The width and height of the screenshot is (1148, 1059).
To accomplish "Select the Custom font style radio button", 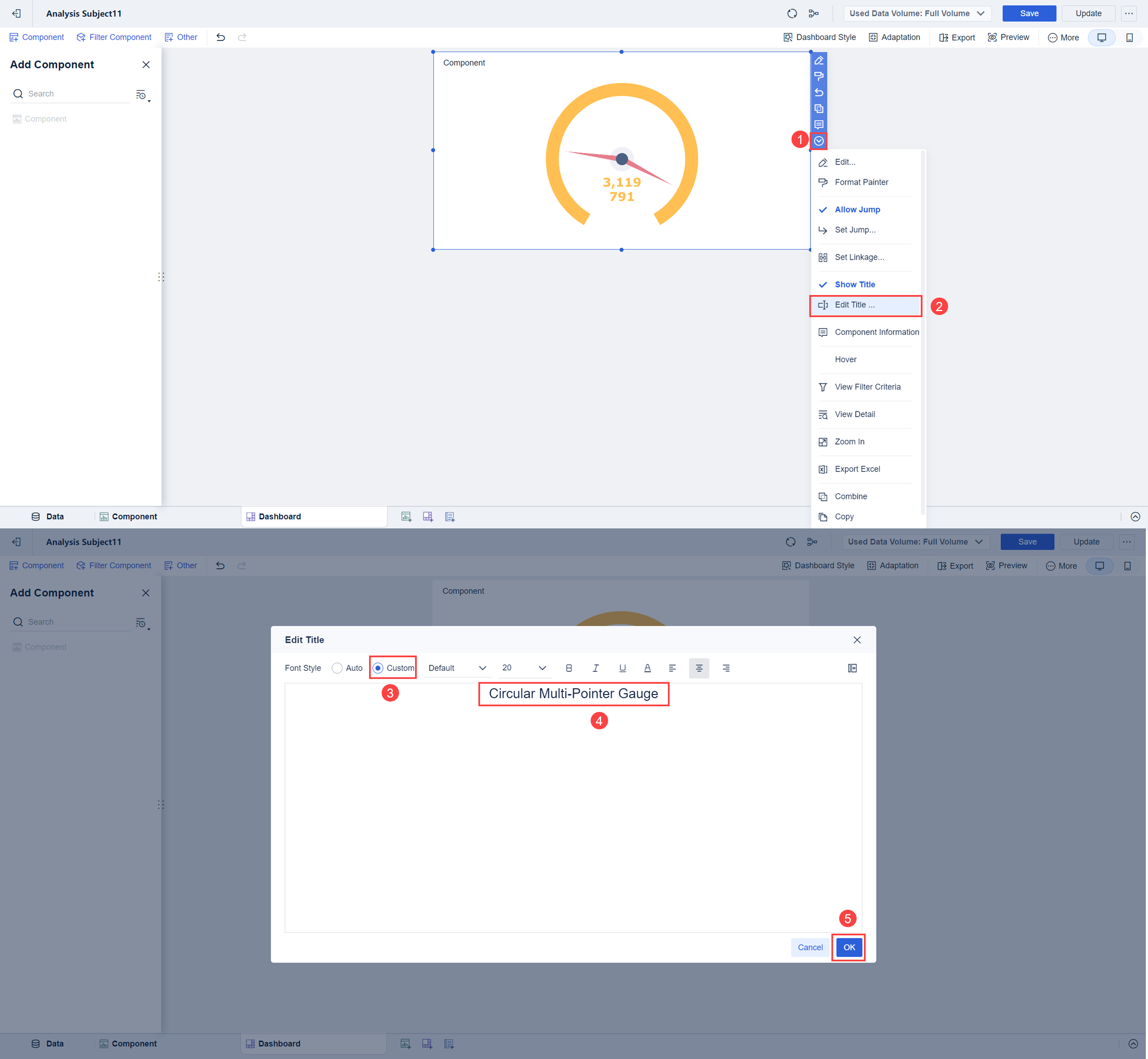I will coord(379,668).
